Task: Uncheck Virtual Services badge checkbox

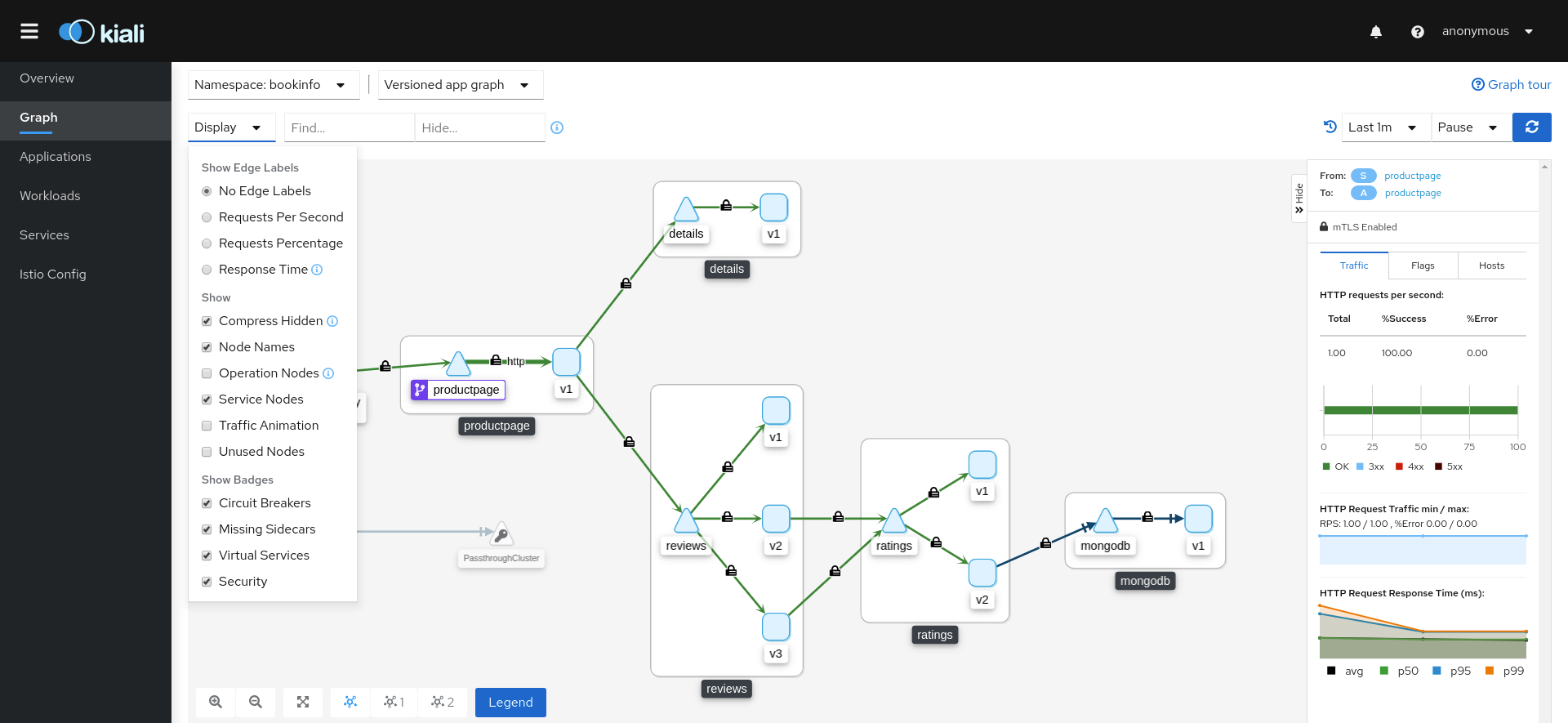Action: point(207,556)
